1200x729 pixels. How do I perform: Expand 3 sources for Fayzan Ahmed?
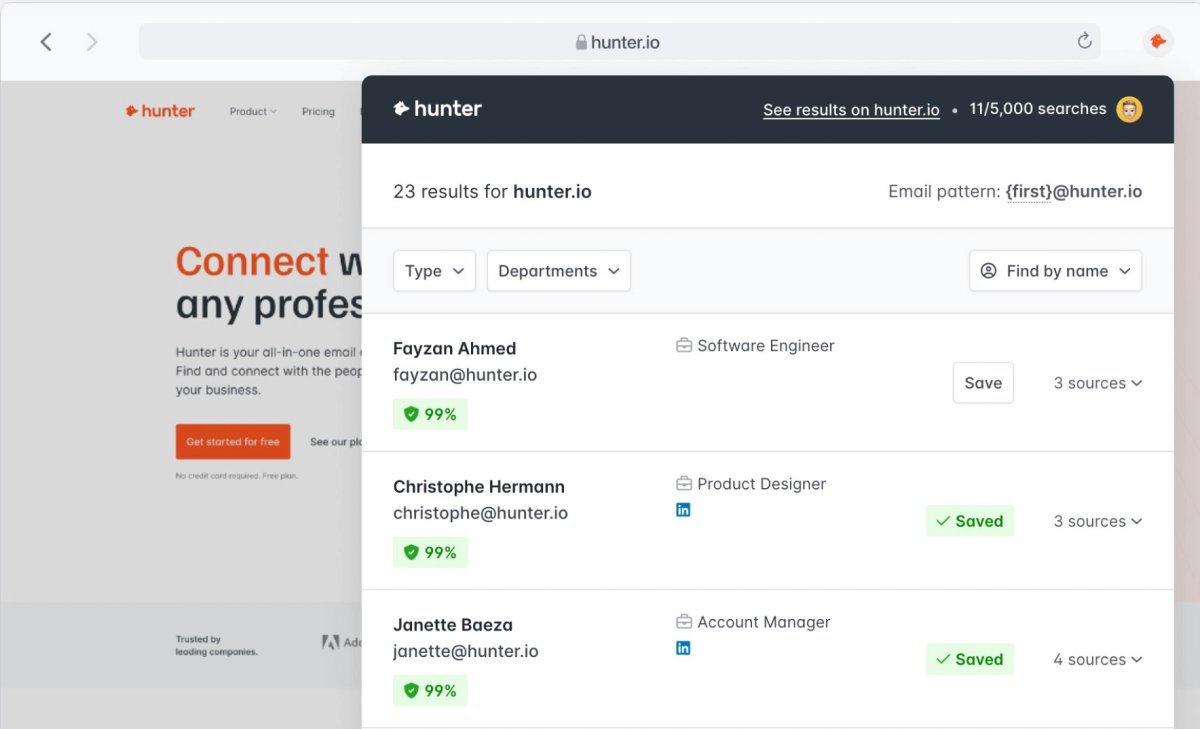[1098, 383]
